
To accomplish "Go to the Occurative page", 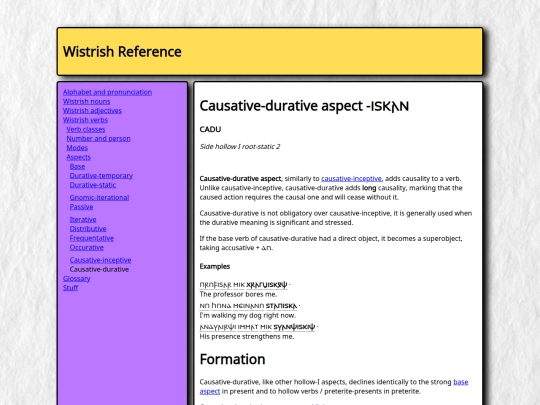I will coord(87,247).
